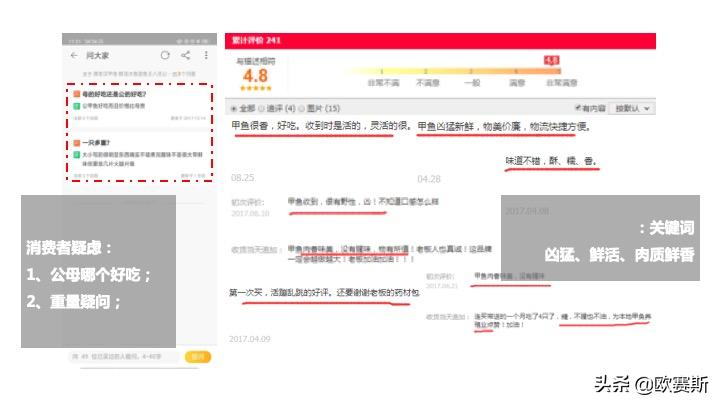Click the 非常不满 rating label

(x=383, y=83)
